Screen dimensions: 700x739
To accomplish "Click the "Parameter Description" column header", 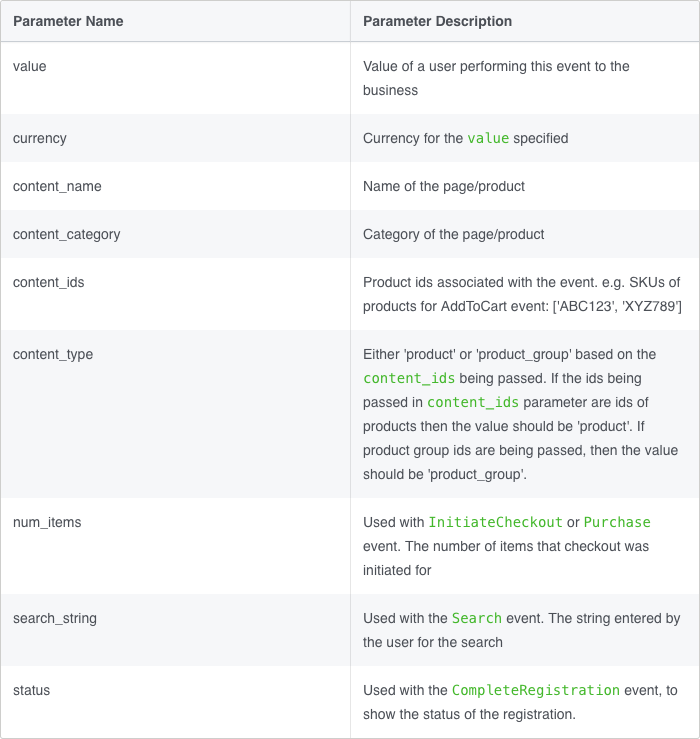I will (x=437, y=21).
